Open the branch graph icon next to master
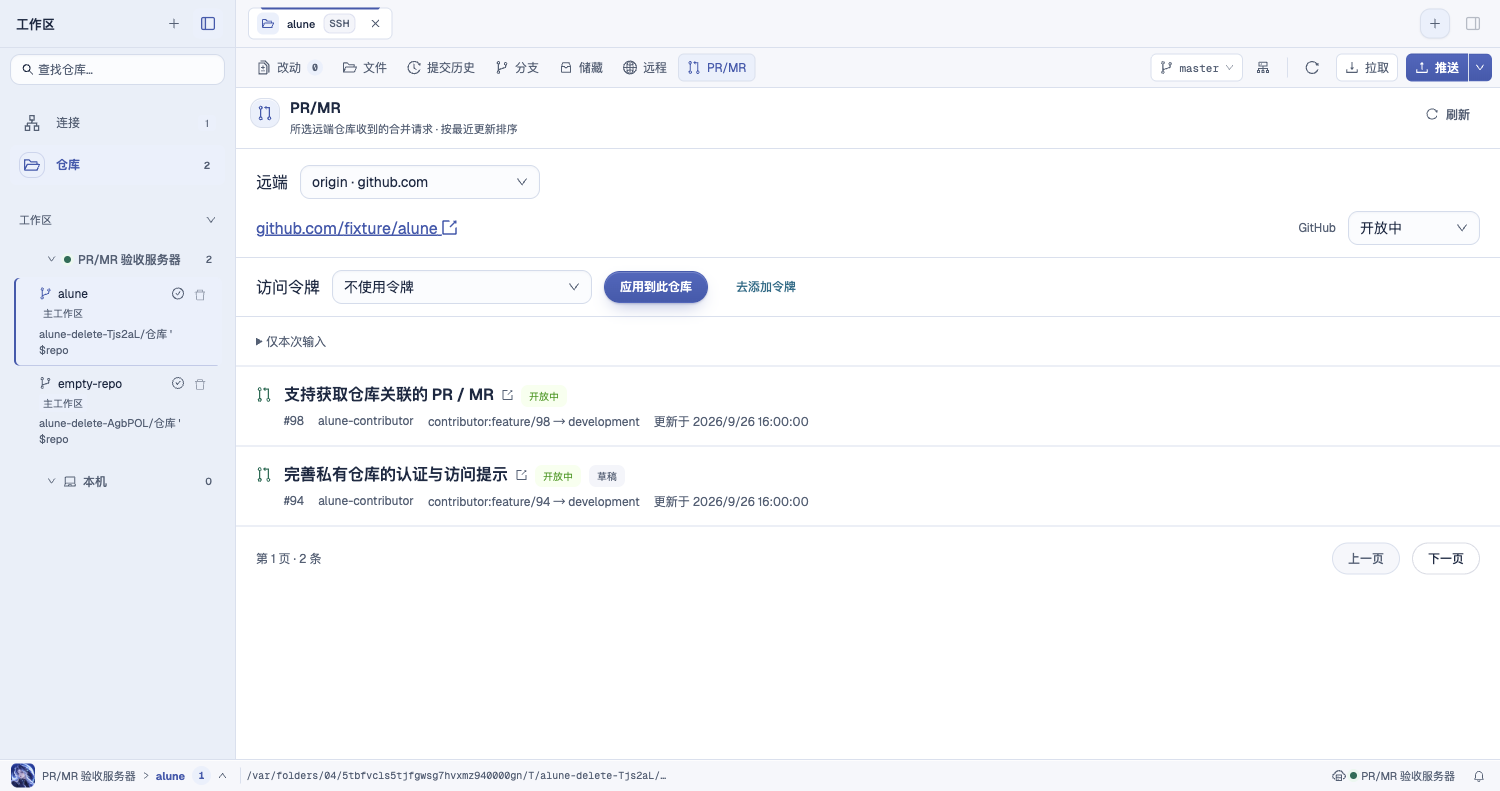 click(x=1263, y=67)
